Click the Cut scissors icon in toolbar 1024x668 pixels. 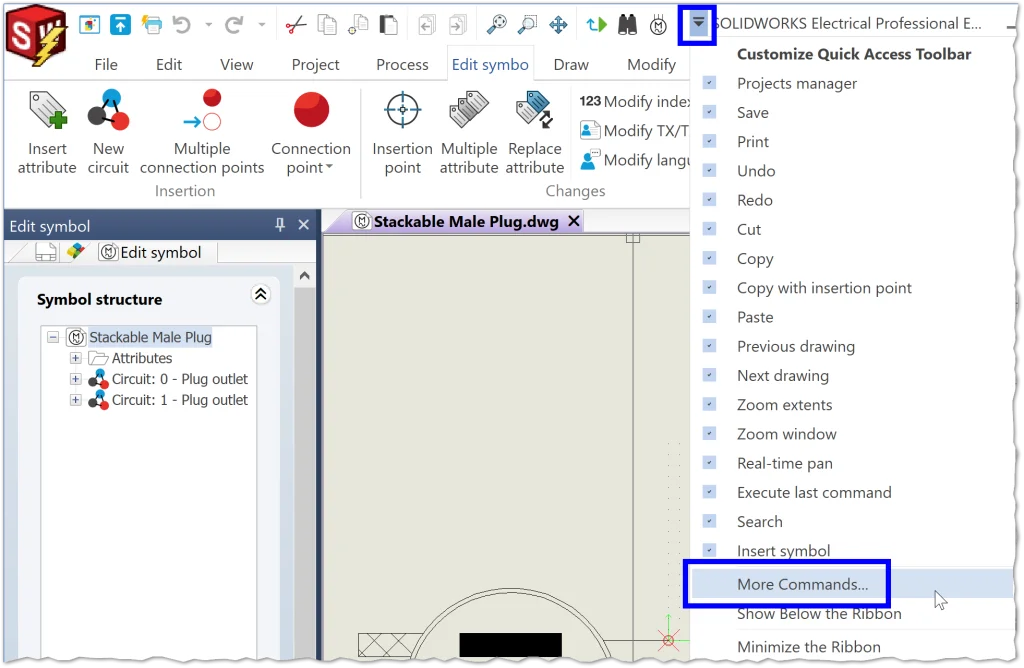tap(295, 25)
